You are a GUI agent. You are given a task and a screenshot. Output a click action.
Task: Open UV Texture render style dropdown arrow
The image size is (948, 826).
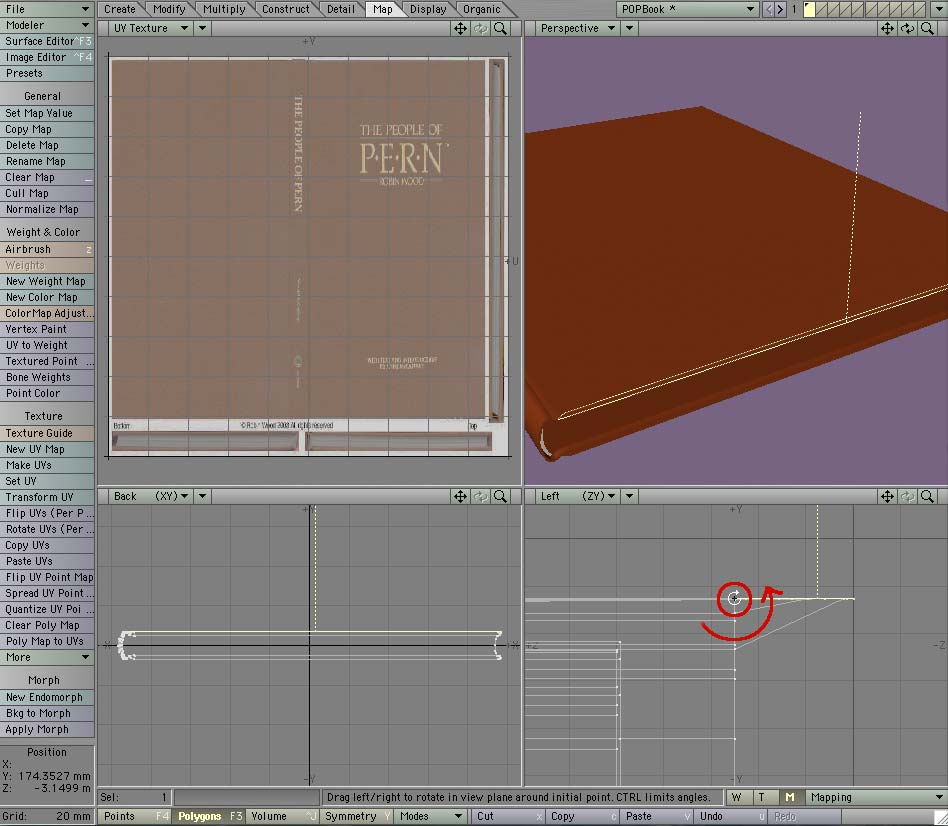click(203, 28)
